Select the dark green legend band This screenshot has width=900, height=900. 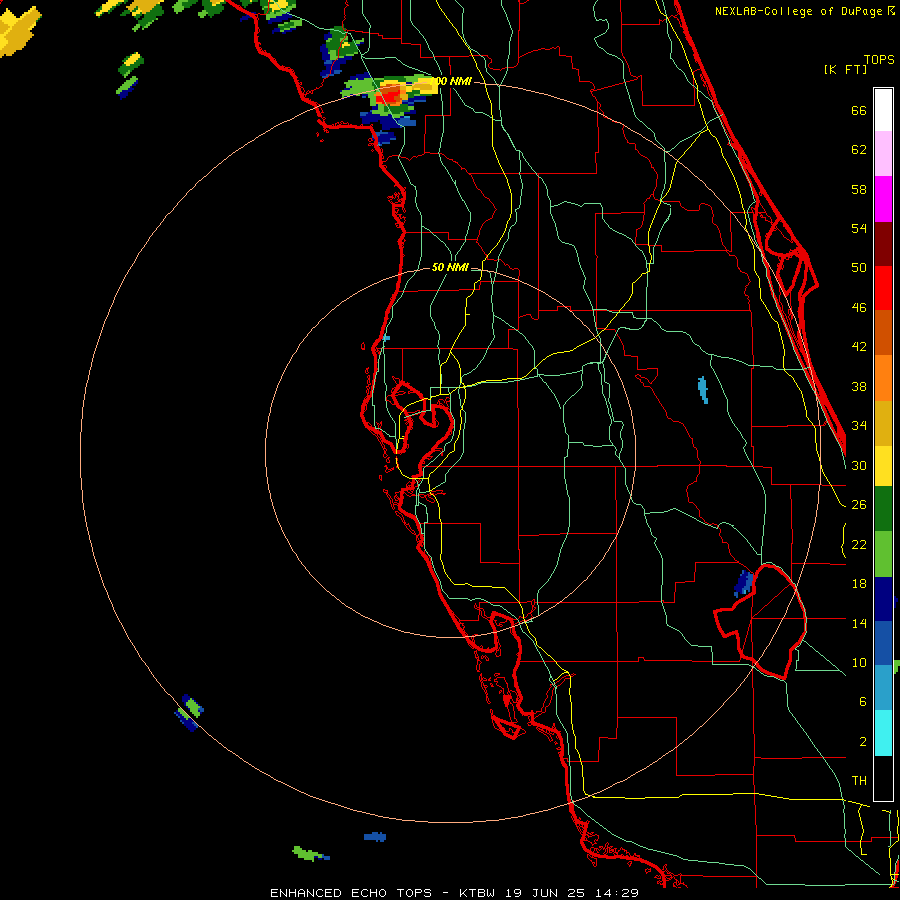coord(883,509)
